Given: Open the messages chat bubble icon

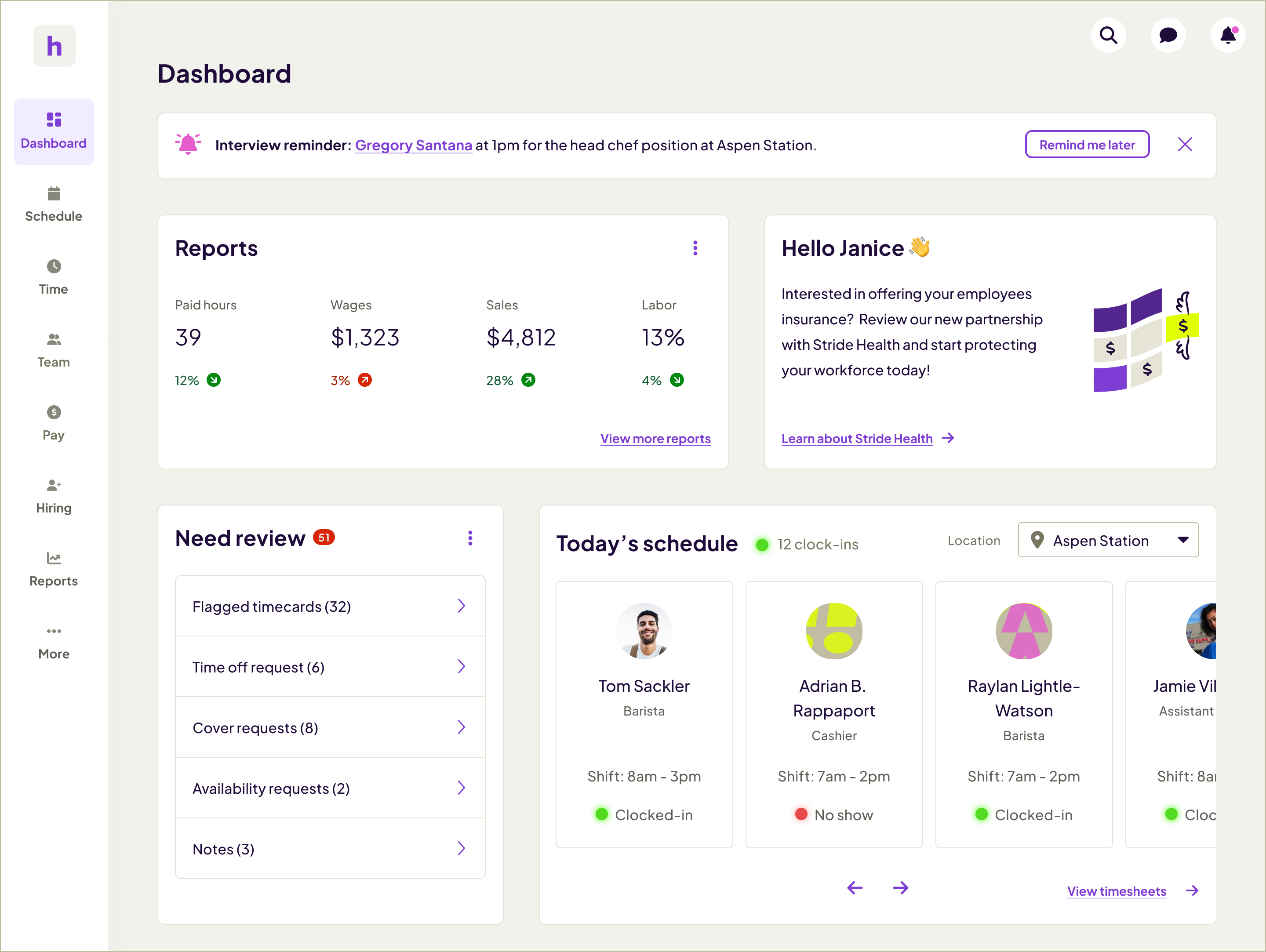Looking at the screenshot, I should [1168, 36].
